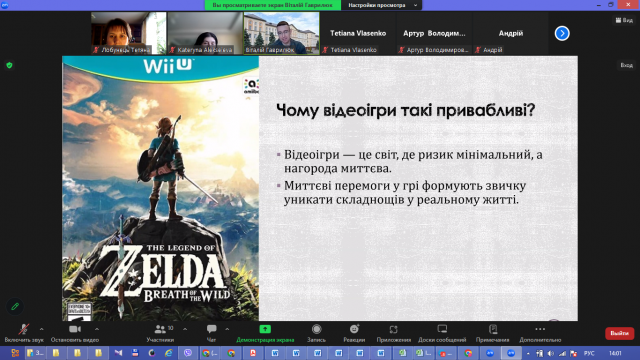Open network status icon in tray
Screen dimensions: 640x360
coord(562,353)
